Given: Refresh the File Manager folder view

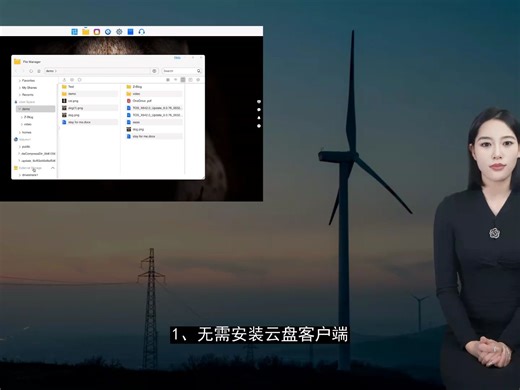Looking at the screenshot, I should 31,71.
